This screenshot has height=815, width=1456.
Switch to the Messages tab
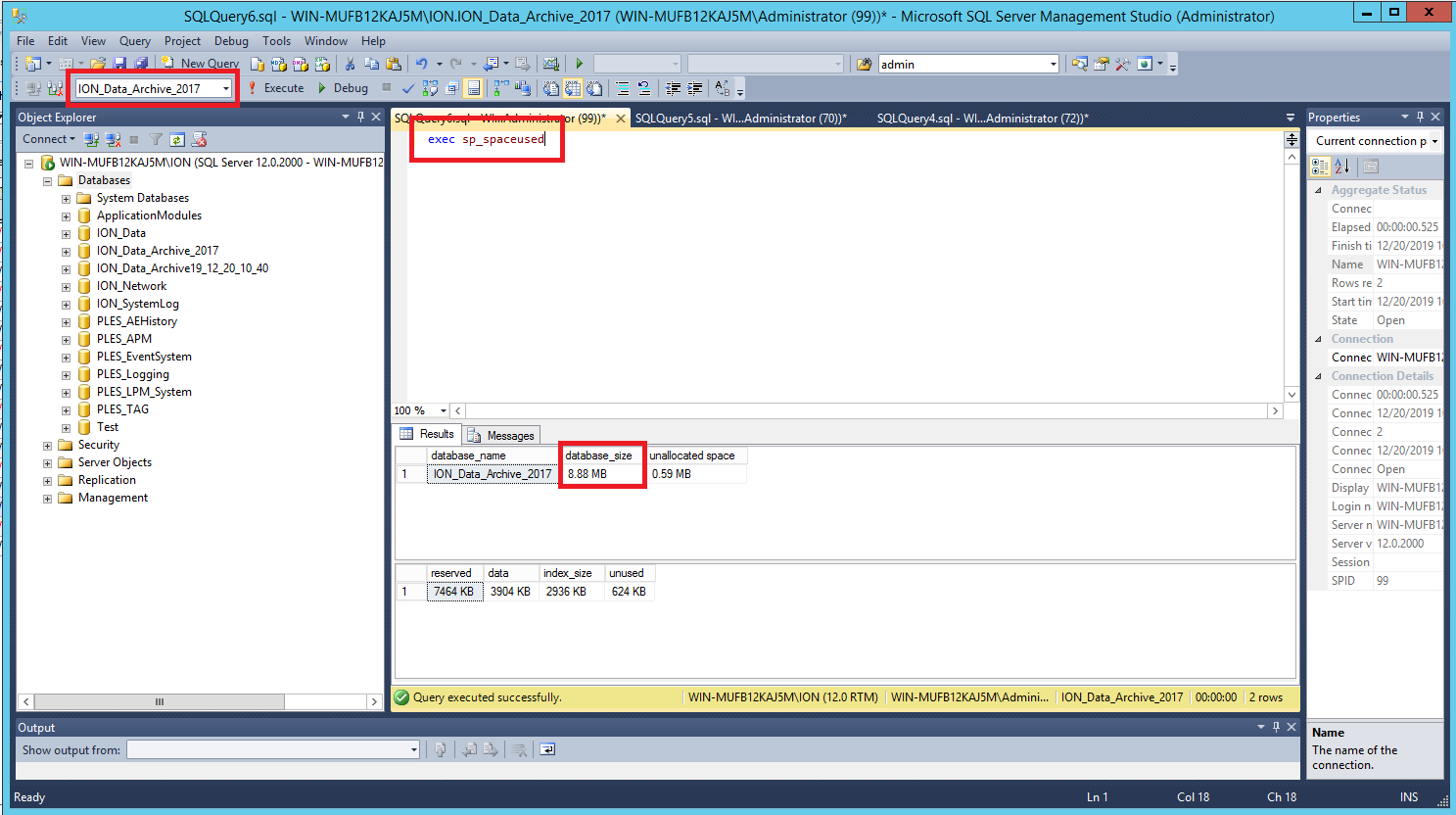[x=502, y=435]
